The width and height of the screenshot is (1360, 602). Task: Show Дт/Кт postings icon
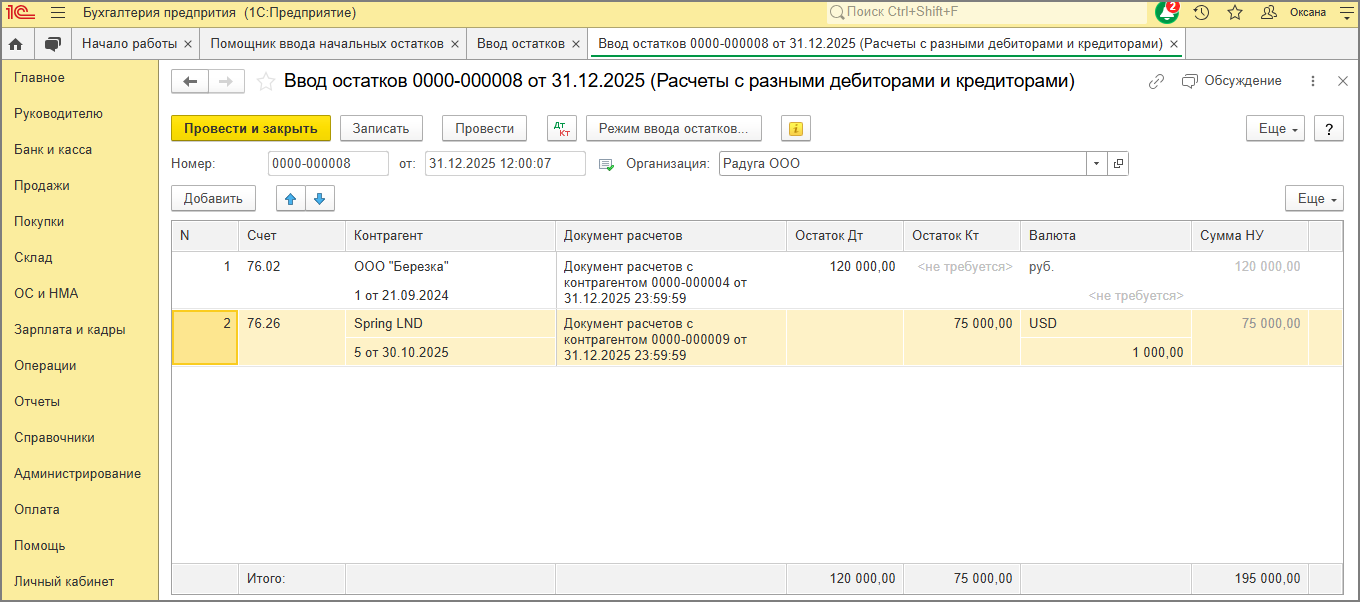[562, 128]
